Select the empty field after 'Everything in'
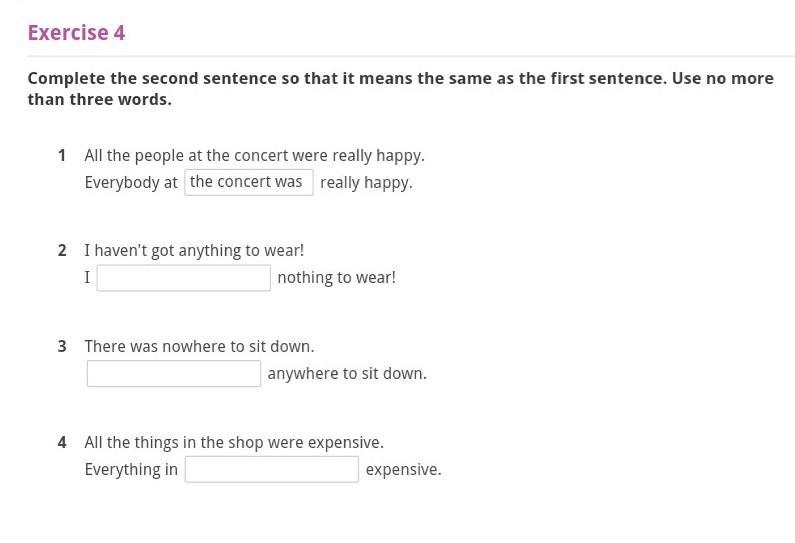The width and height of the screenshot is (795, 543). (272, 470)
